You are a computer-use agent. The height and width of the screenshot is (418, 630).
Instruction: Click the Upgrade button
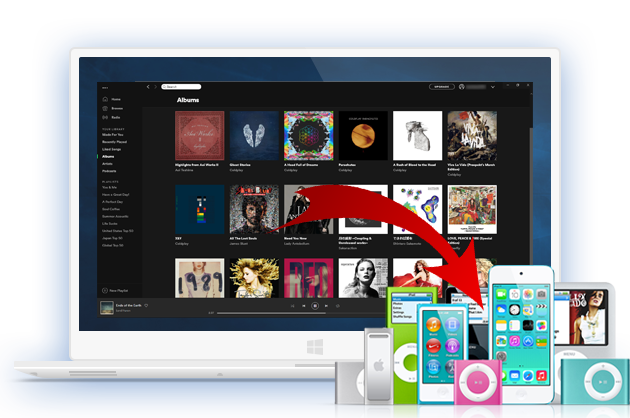442,86
